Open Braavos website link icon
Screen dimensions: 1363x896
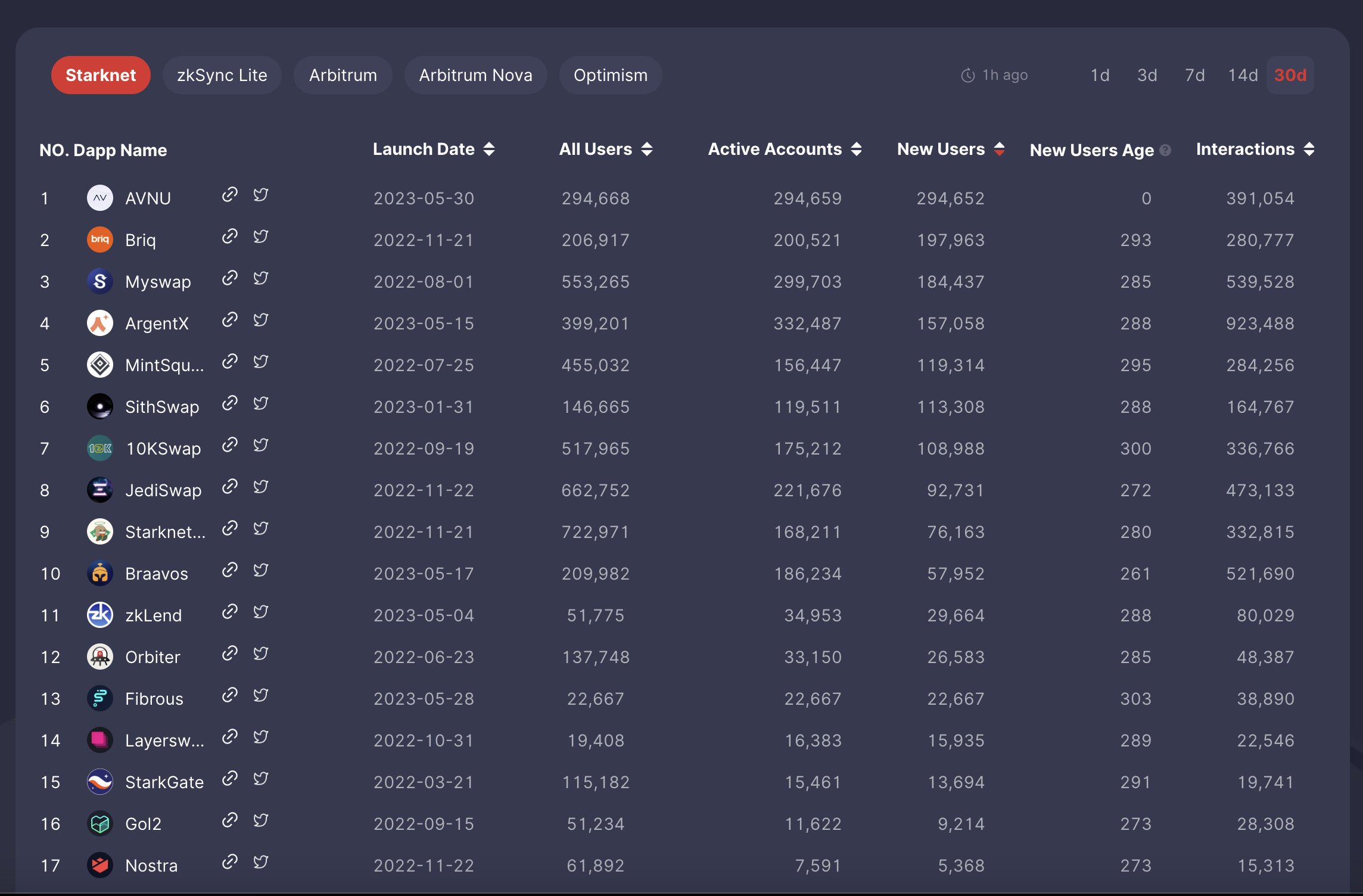click(x=230, y=570)
